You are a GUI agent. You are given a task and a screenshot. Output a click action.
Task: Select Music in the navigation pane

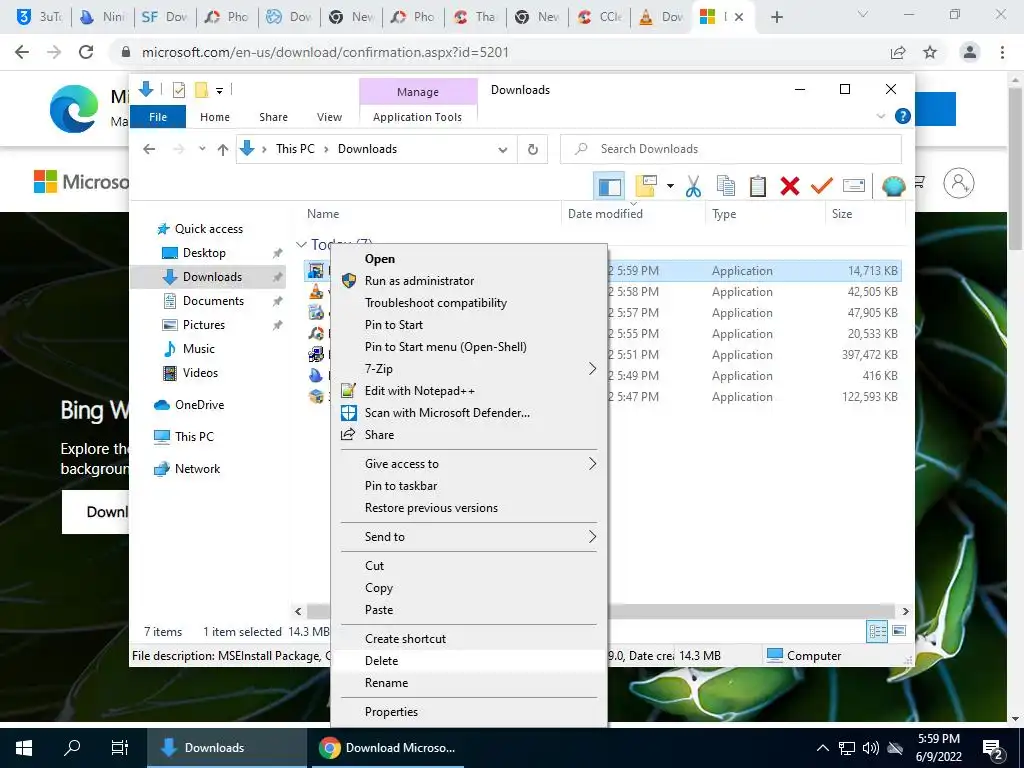(x=199, y=349)
